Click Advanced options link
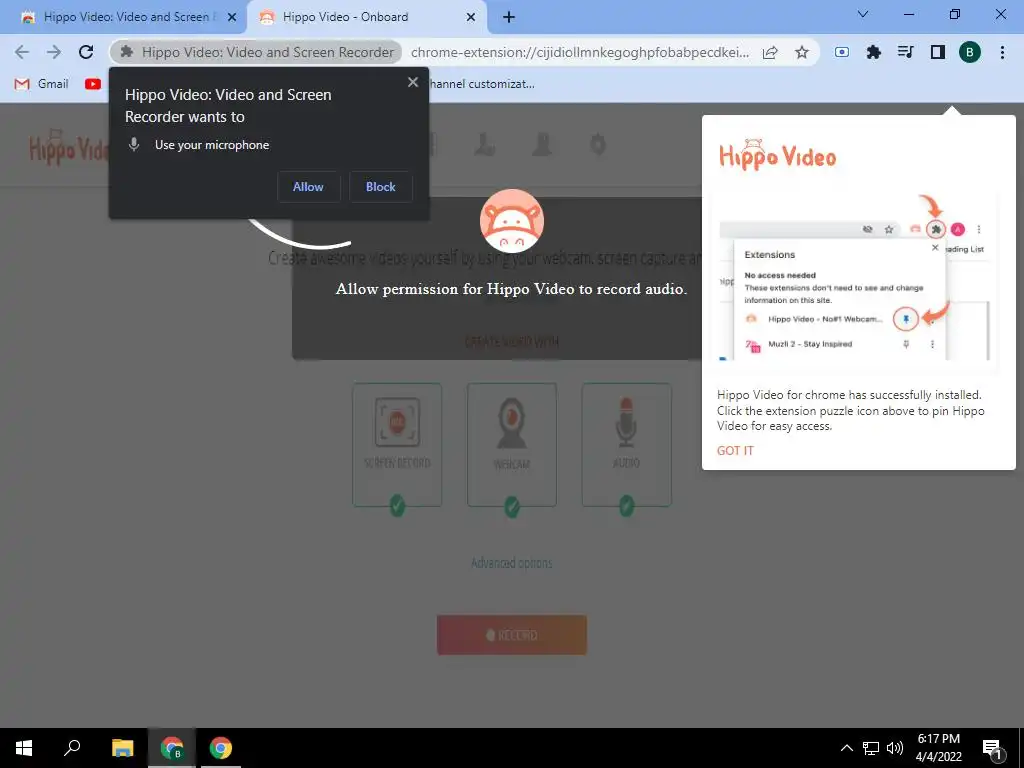The image size is (1024, 768). [512, 563]
